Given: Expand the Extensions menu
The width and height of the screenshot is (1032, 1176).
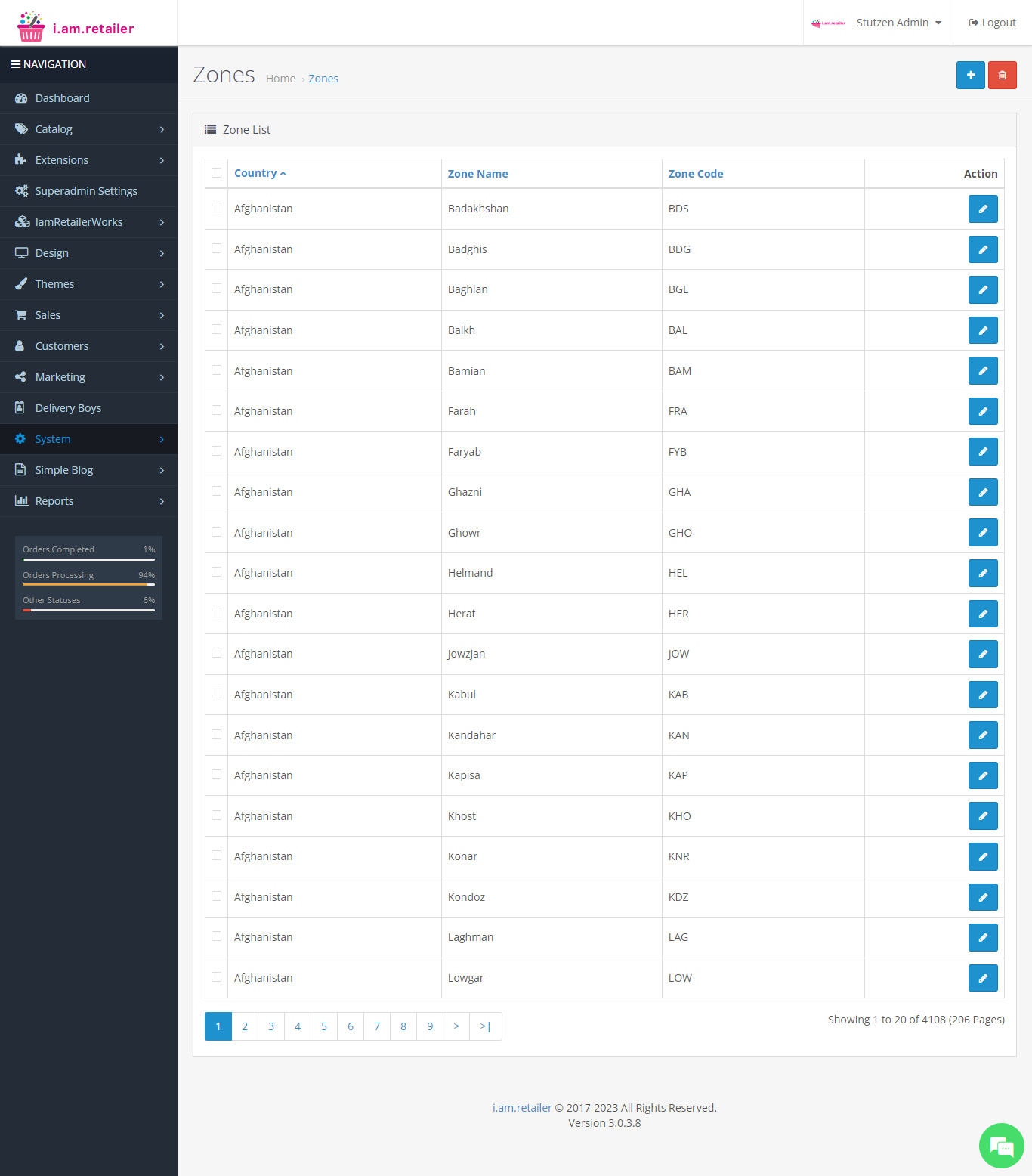Looking at the screenshot, I should 88,160.
